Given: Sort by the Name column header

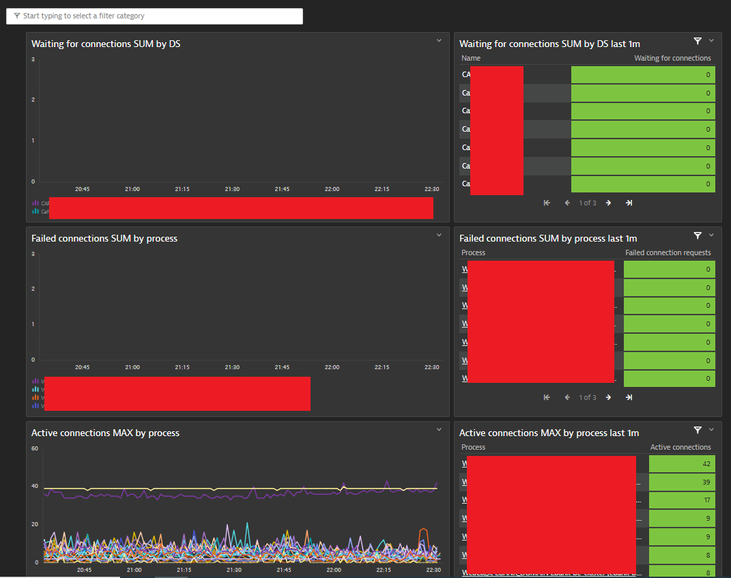Looking at the screenshot, I should point(471,58).
